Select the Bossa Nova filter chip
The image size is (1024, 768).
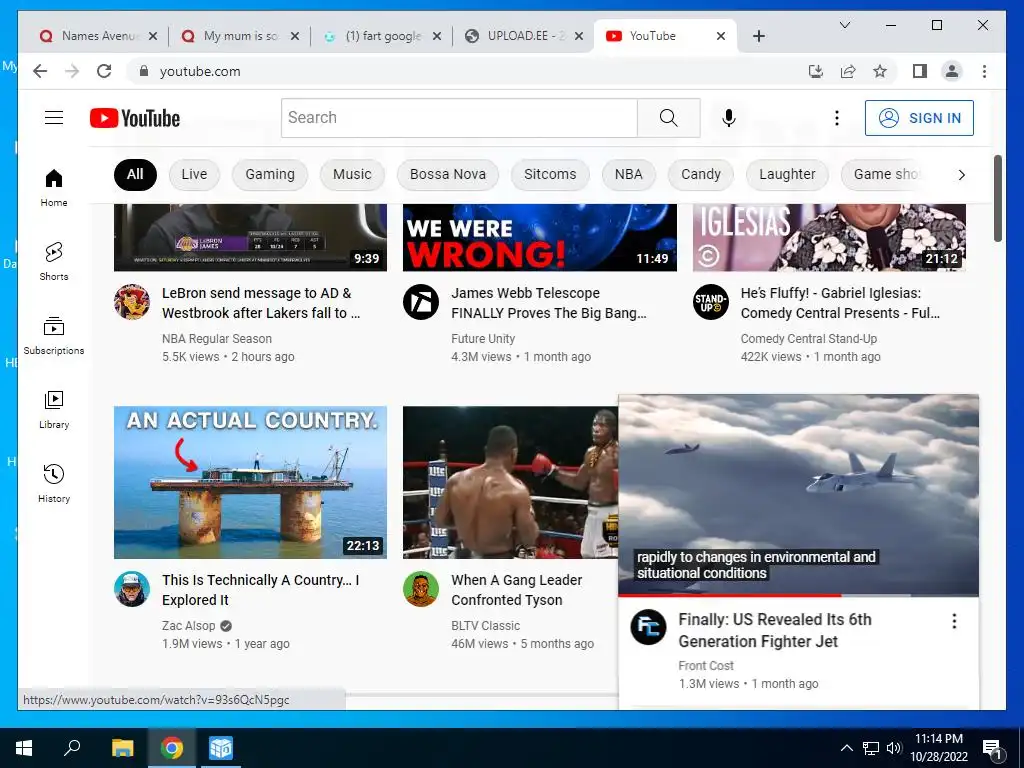click(447, 174)
